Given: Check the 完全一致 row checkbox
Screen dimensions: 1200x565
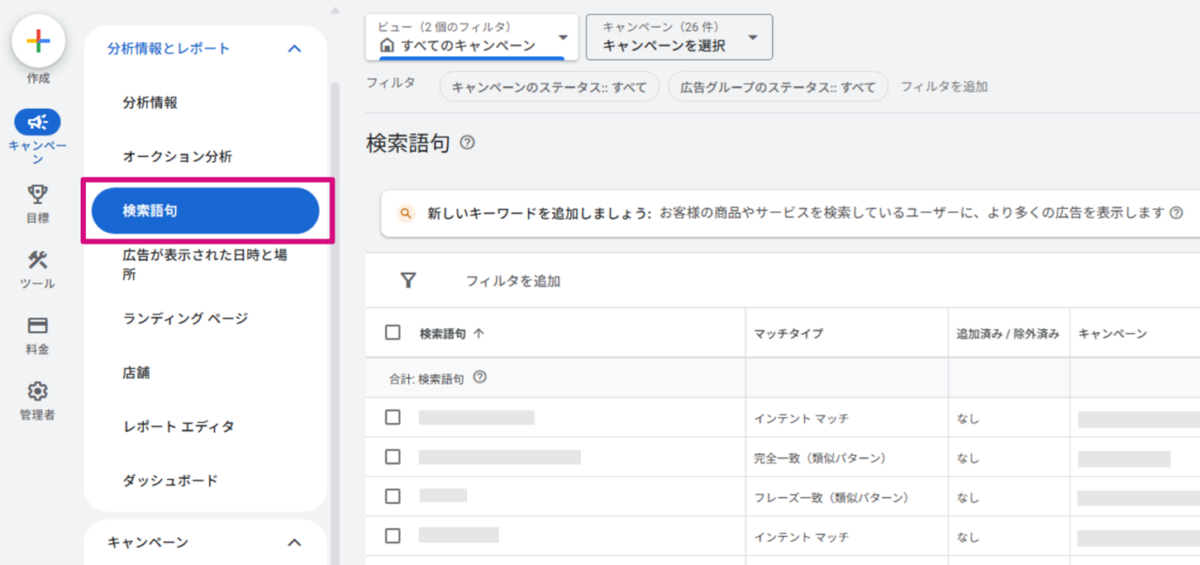Looking at the screenshot, I should coord(393,457).
